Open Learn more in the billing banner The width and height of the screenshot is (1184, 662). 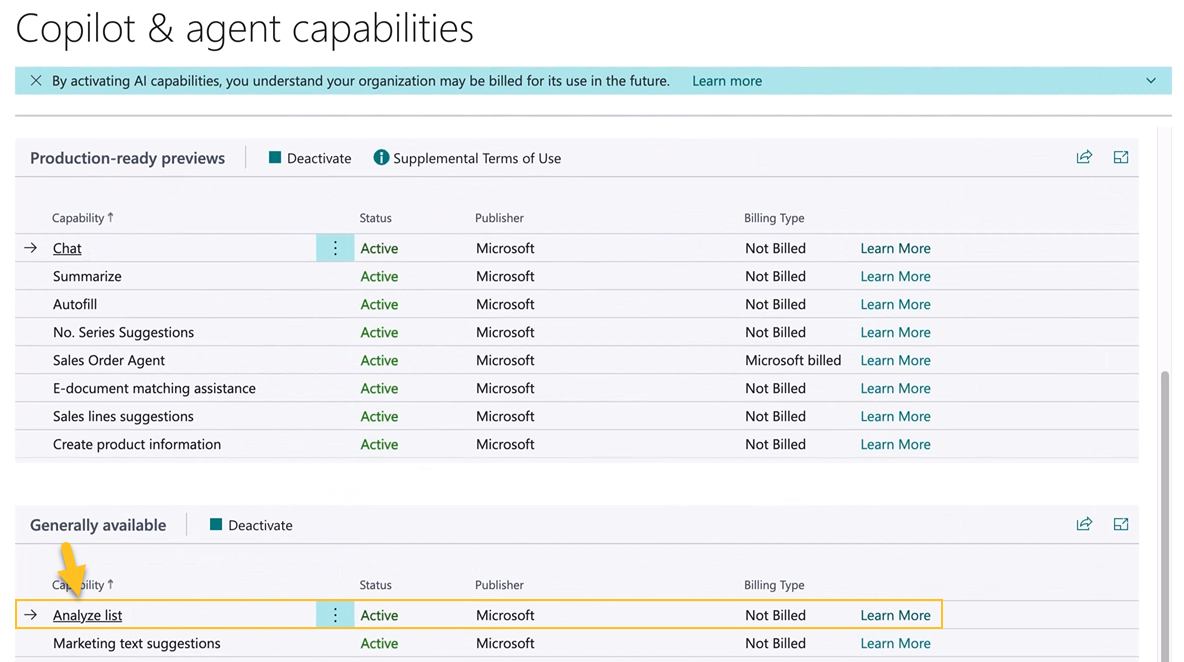[726, 80]
